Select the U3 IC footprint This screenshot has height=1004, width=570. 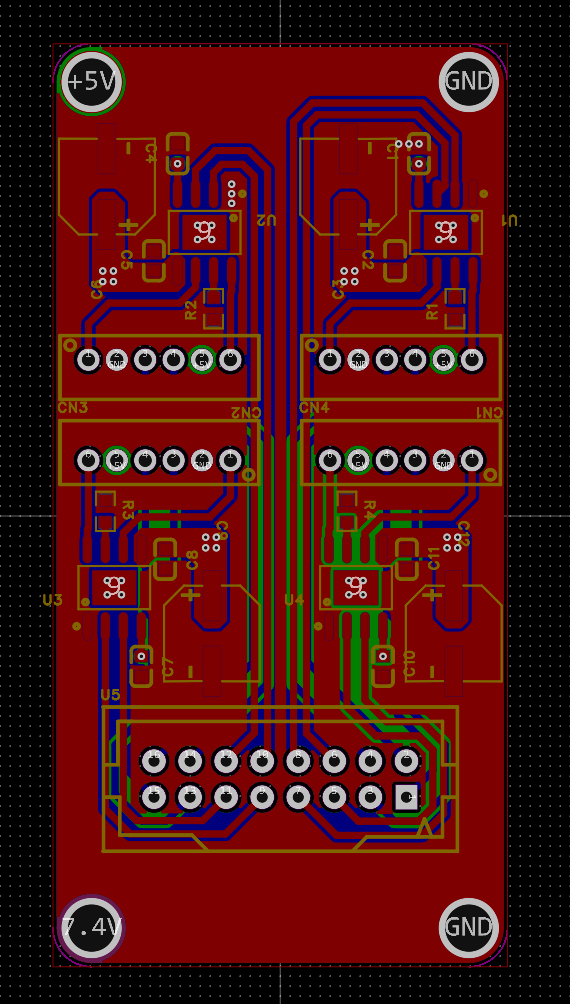115,587
